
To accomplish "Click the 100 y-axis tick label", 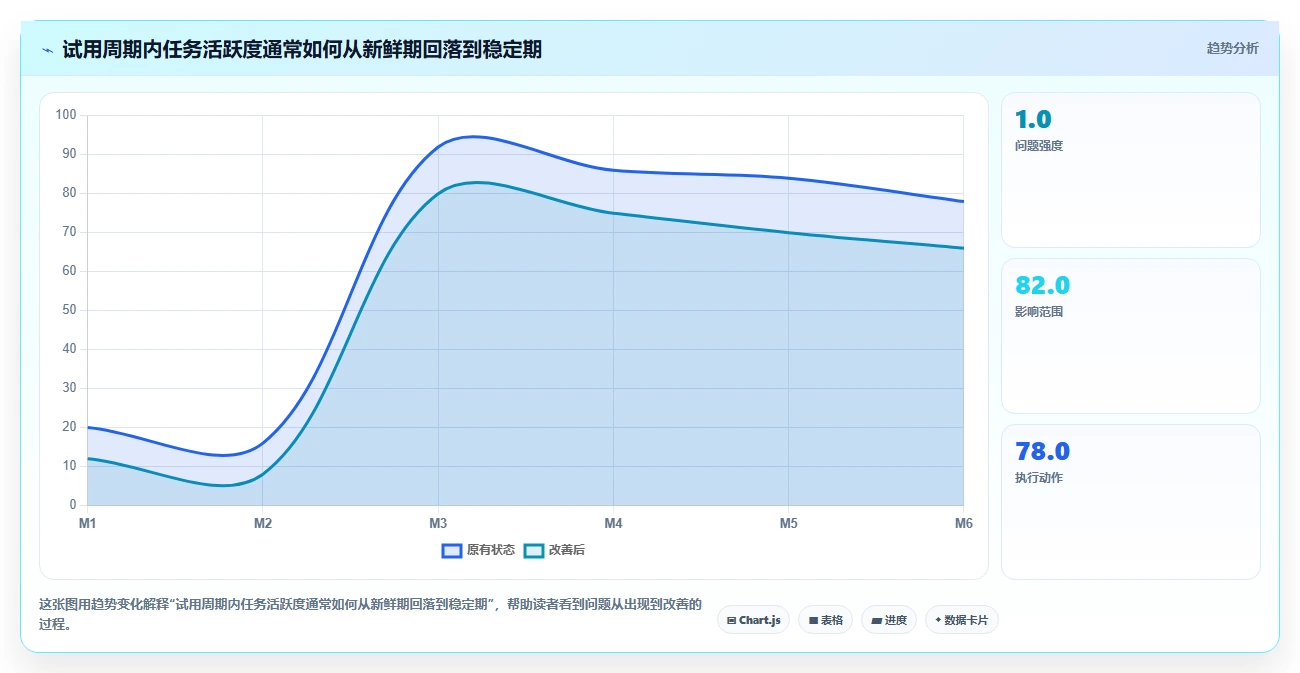I will [66, 115].
